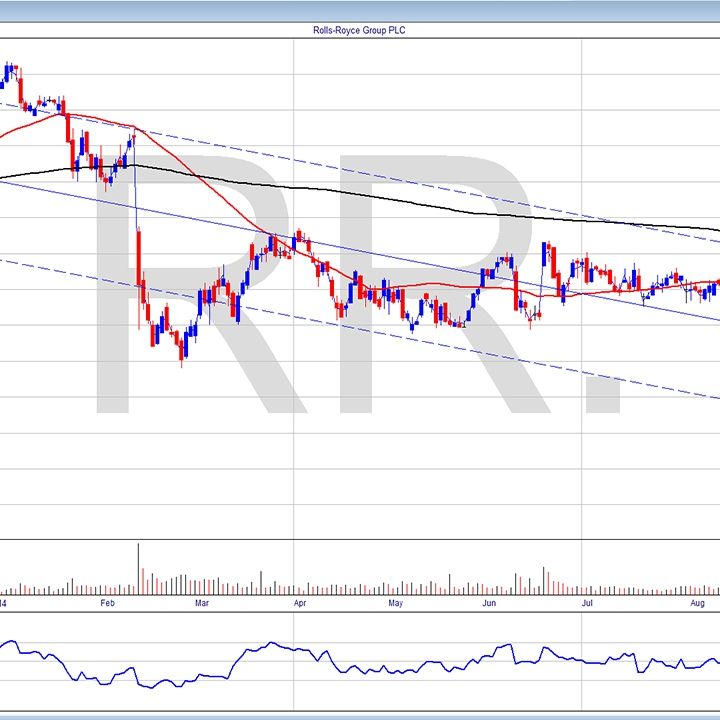This screenshot has height=720, width=720.
Task: Select the Mar label on date axis
Action: pyautogui.click(x=203, y=604)
